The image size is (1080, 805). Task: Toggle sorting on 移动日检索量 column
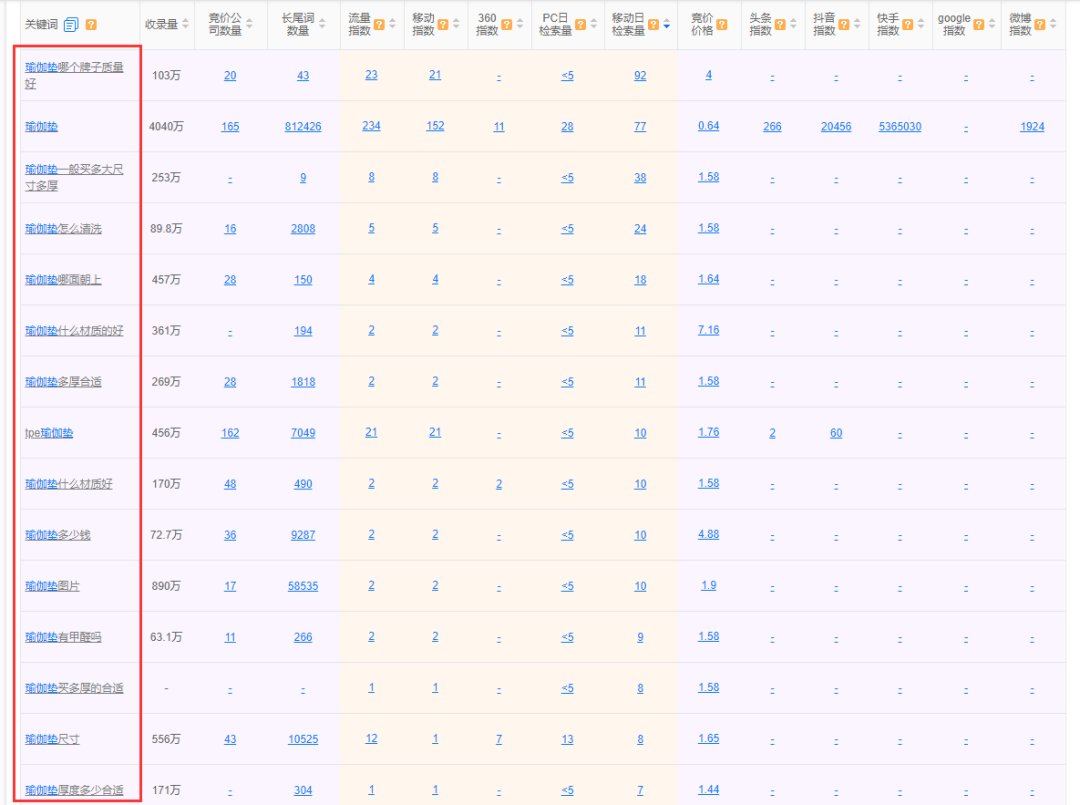point(667,24)
